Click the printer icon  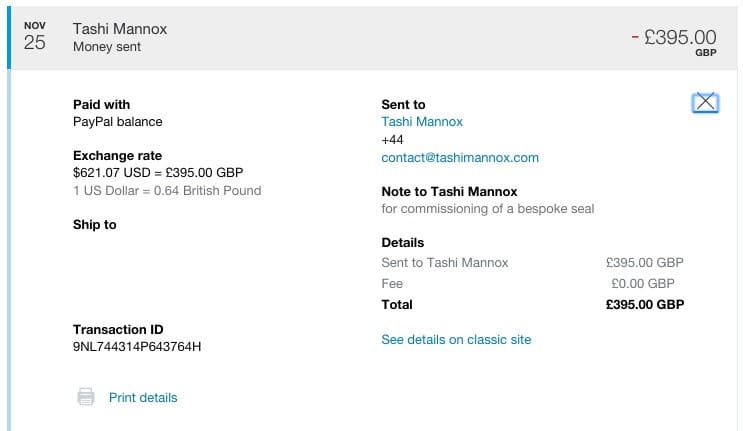[x=86, y=397]
